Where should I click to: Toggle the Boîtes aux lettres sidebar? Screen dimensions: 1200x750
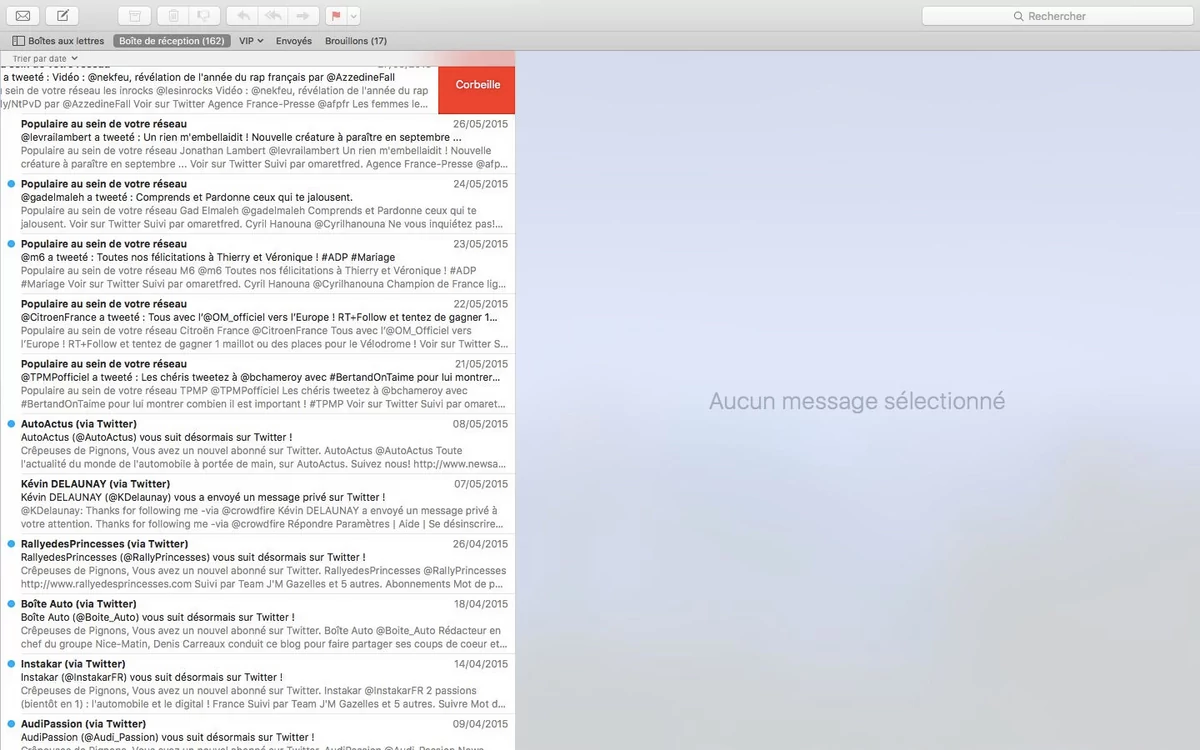click(x=58, y=41)
